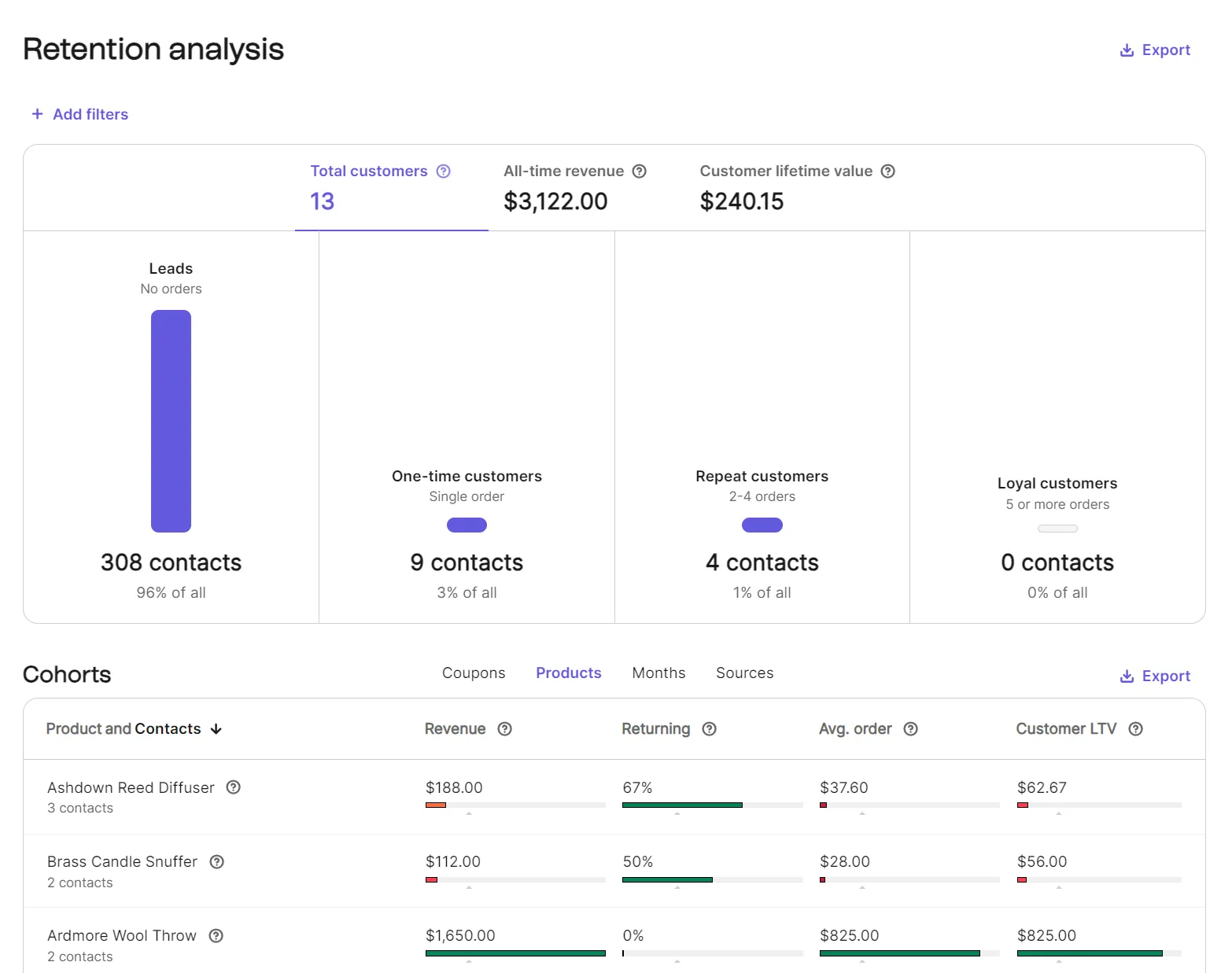Click the 4 contacts value
1232x973 pixels.
pos(762,562)
